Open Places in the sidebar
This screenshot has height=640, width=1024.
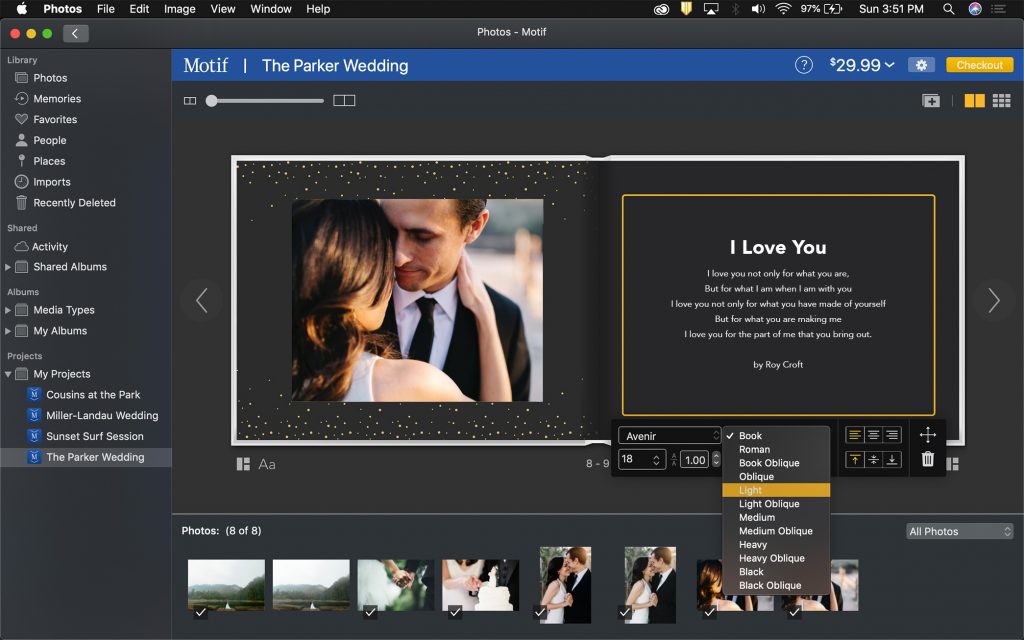coord(40,161)
